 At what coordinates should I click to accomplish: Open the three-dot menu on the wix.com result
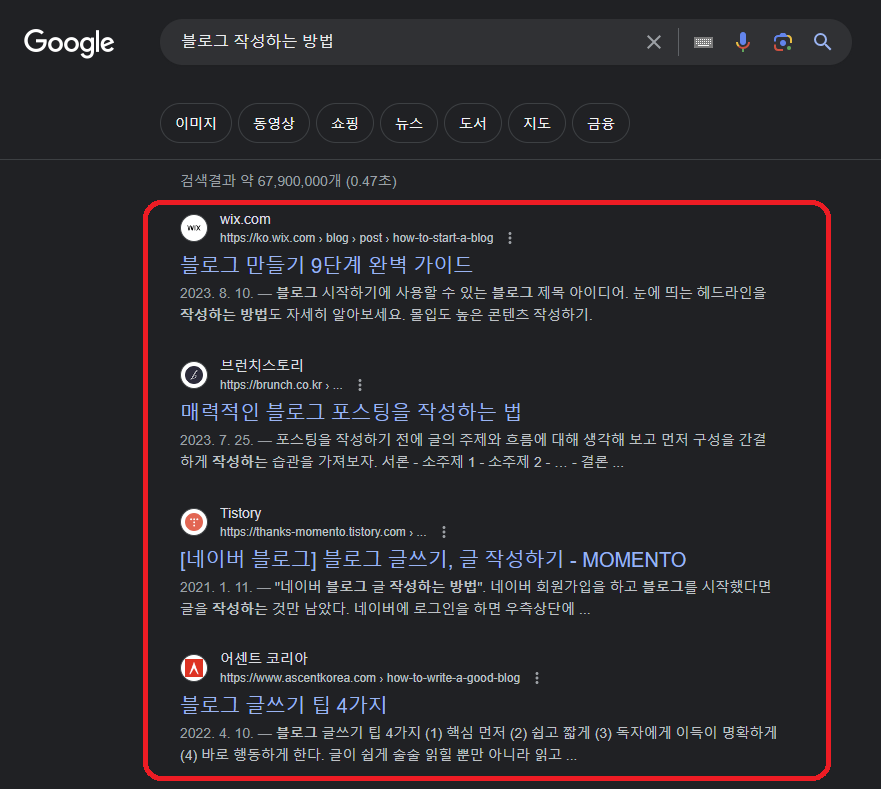pyautogui.click(x=509, y=238)
